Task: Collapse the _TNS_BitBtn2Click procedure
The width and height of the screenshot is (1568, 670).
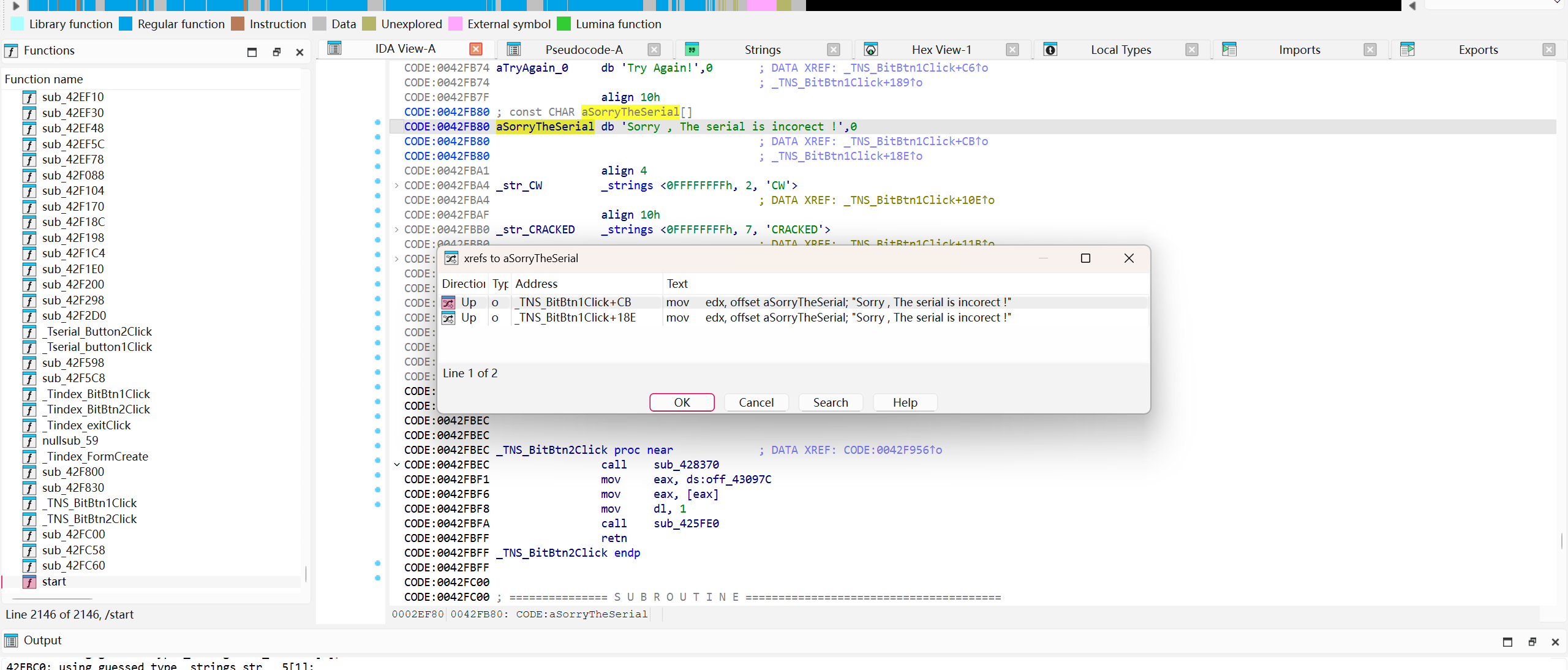Action: 397,465
